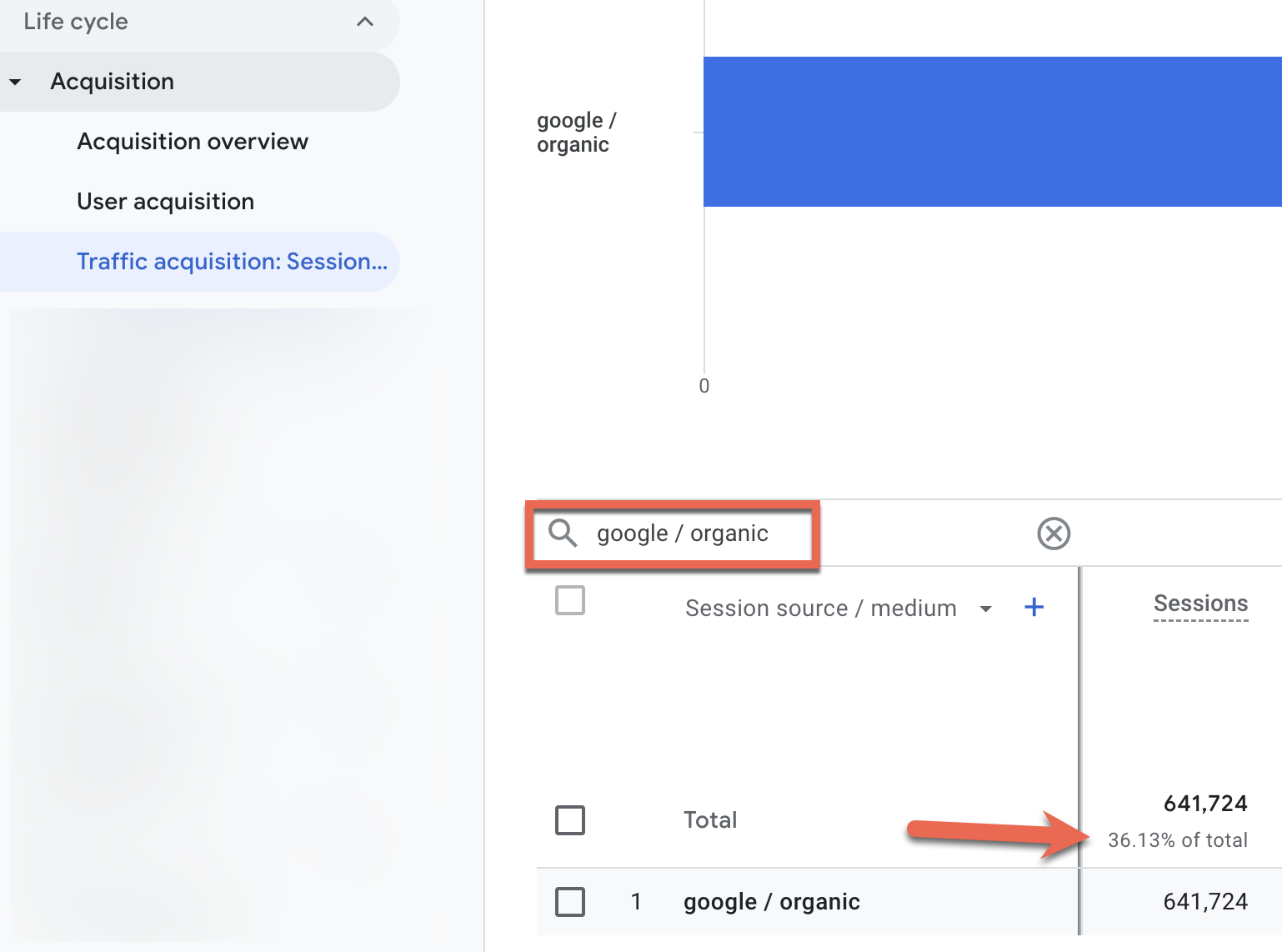
Task: Click the Life cycle section title
Action: click(x=76, y=22)
